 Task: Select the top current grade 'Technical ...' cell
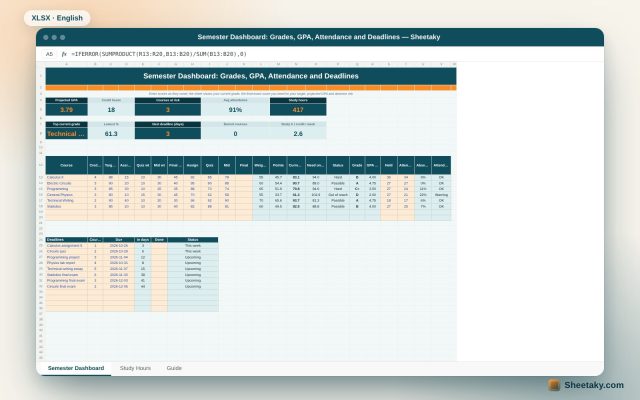point(67,133)
